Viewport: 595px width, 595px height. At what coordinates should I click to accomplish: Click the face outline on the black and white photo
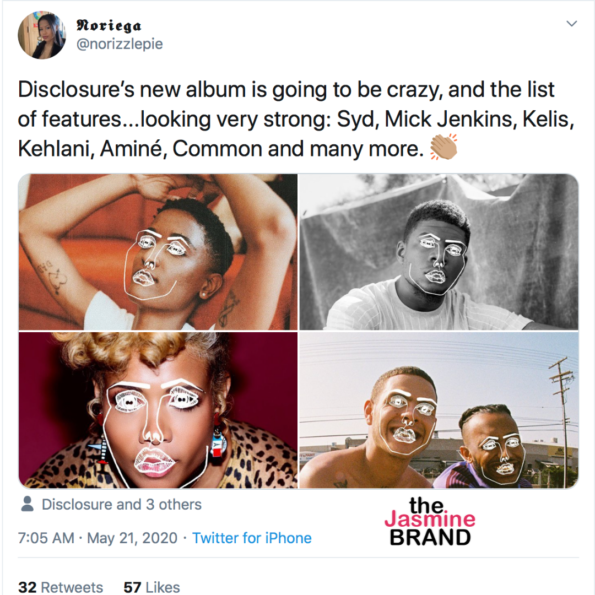tap(438, 264)
